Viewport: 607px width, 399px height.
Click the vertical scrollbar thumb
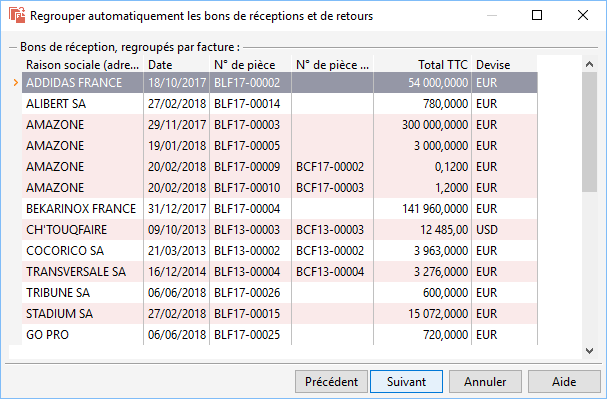tap(590, 132)
